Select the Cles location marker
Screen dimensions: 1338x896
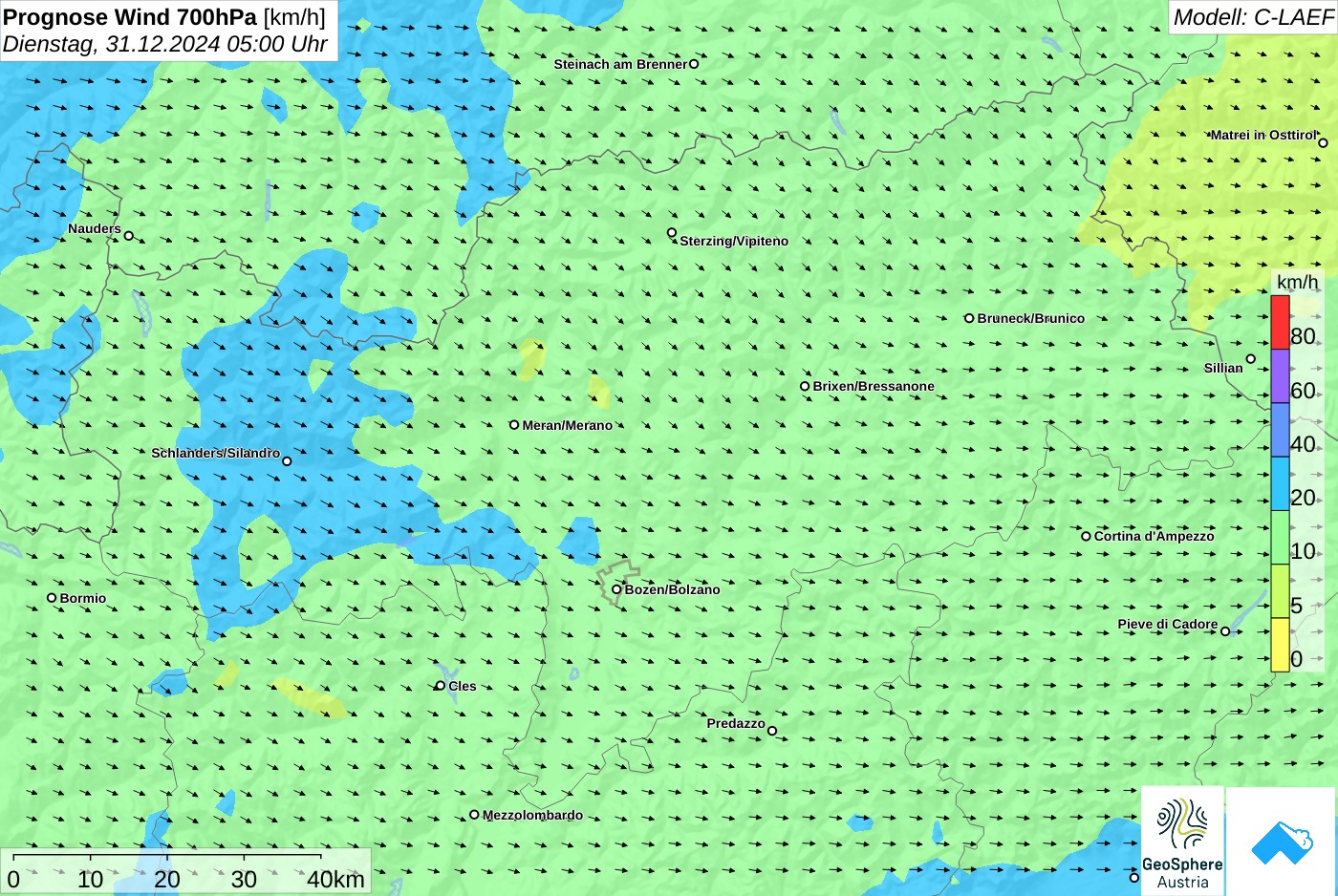pyautogui.click(x=441, y=686)
